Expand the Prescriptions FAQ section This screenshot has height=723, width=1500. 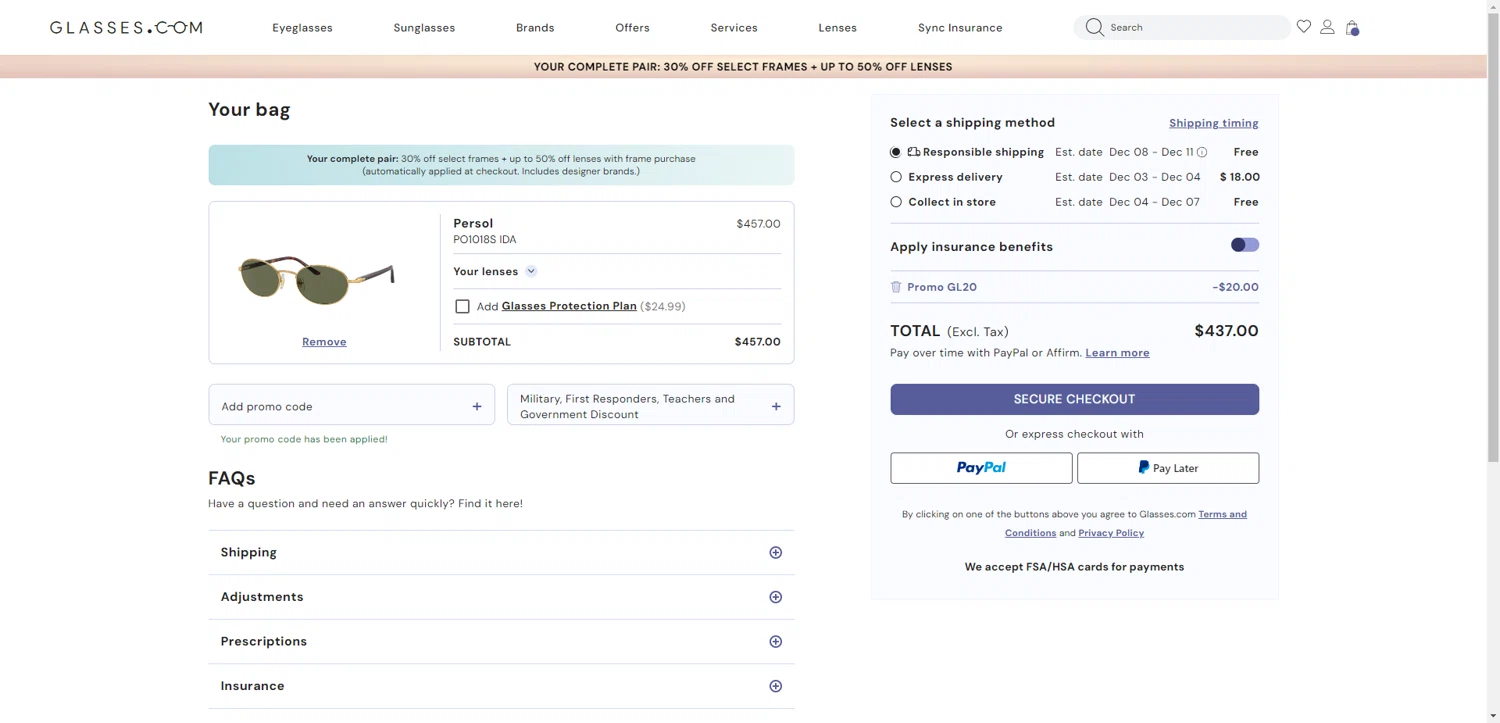pos(775,642)
